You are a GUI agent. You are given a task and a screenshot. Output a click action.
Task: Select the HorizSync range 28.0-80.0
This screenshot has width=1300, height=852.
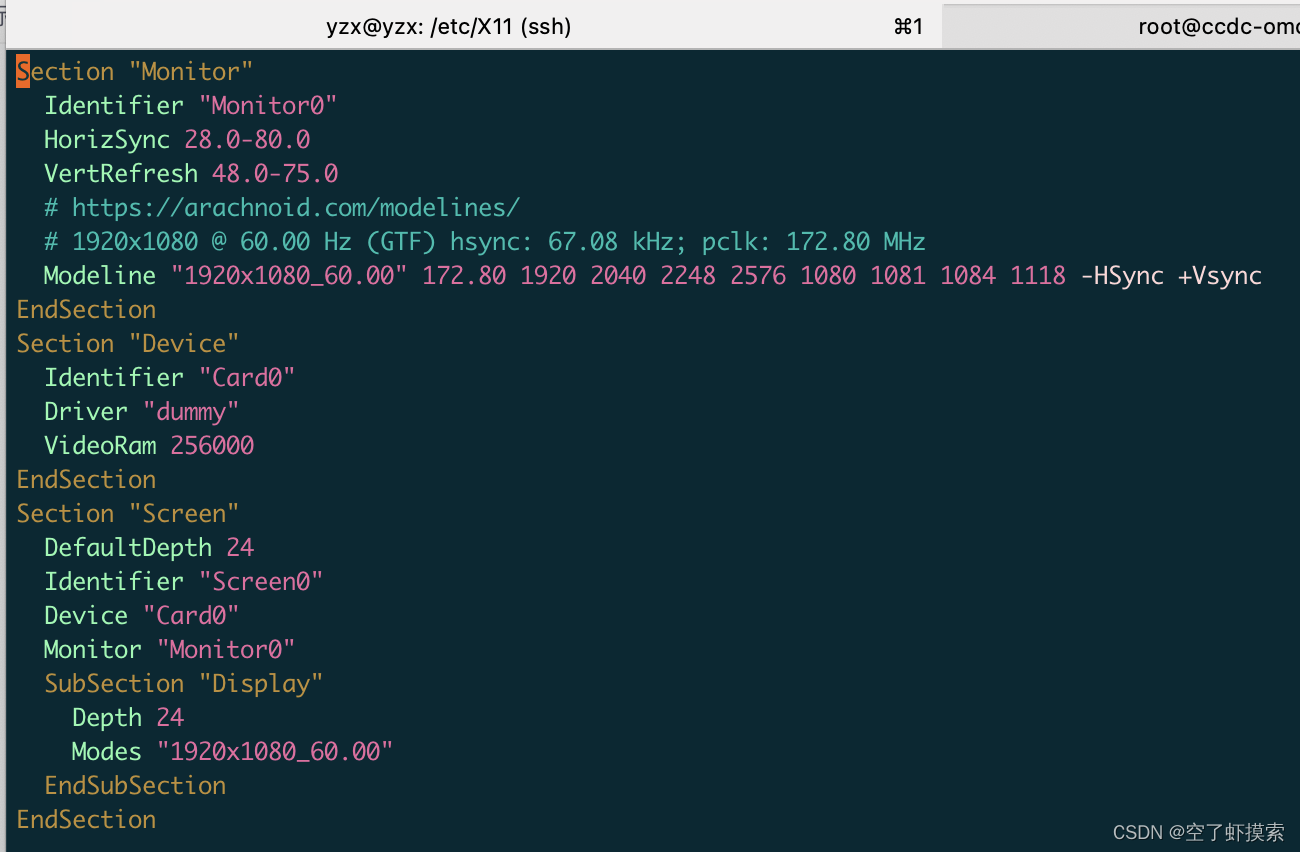(248, 139)
